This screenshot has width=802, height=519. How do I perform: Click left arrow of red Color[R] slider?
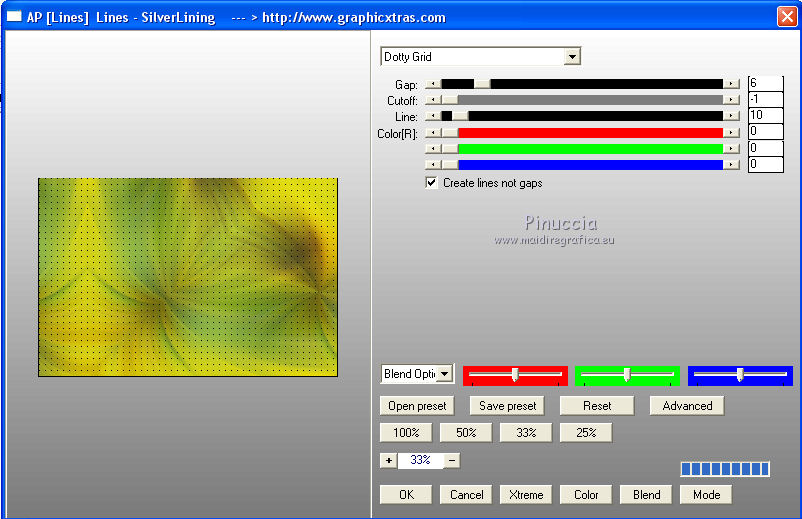[x=433, y=133]
